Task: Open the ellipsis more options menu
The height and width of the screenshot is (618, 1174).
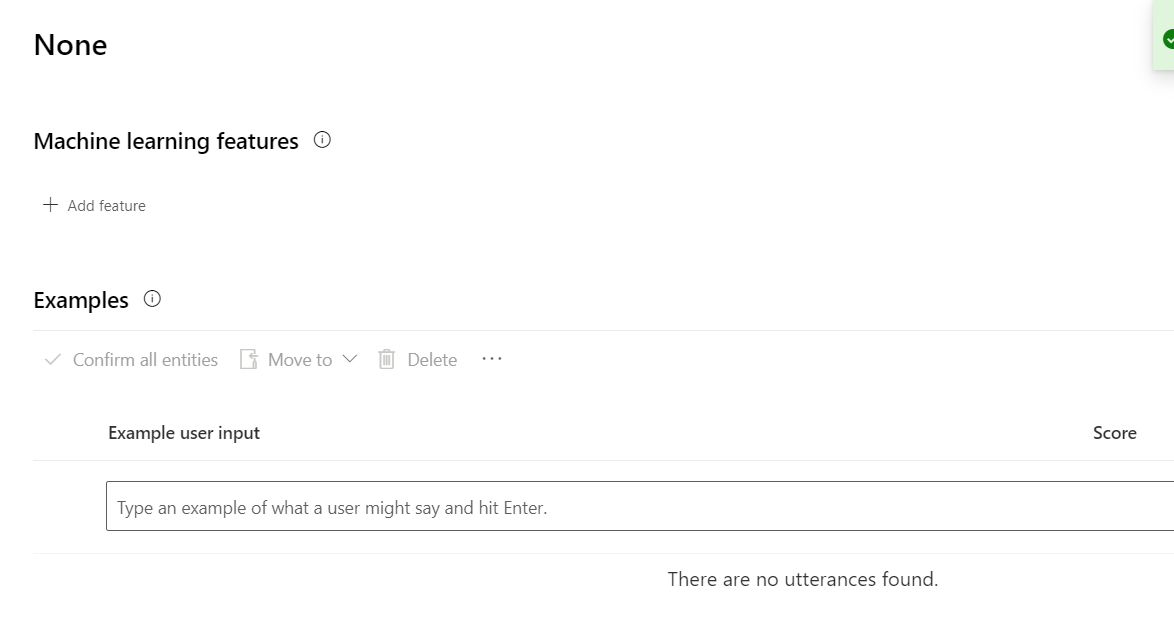Action: (x=492, y=359)
